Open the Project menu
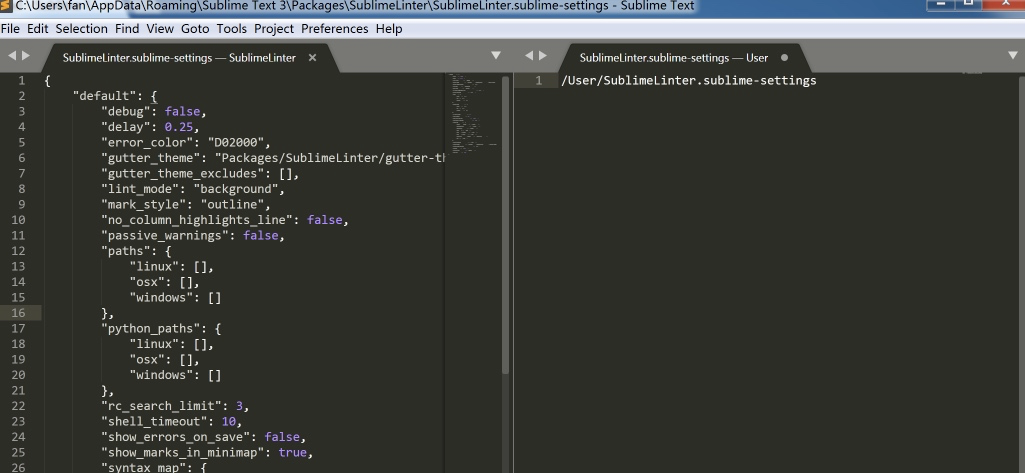 [x=274, y=29]
